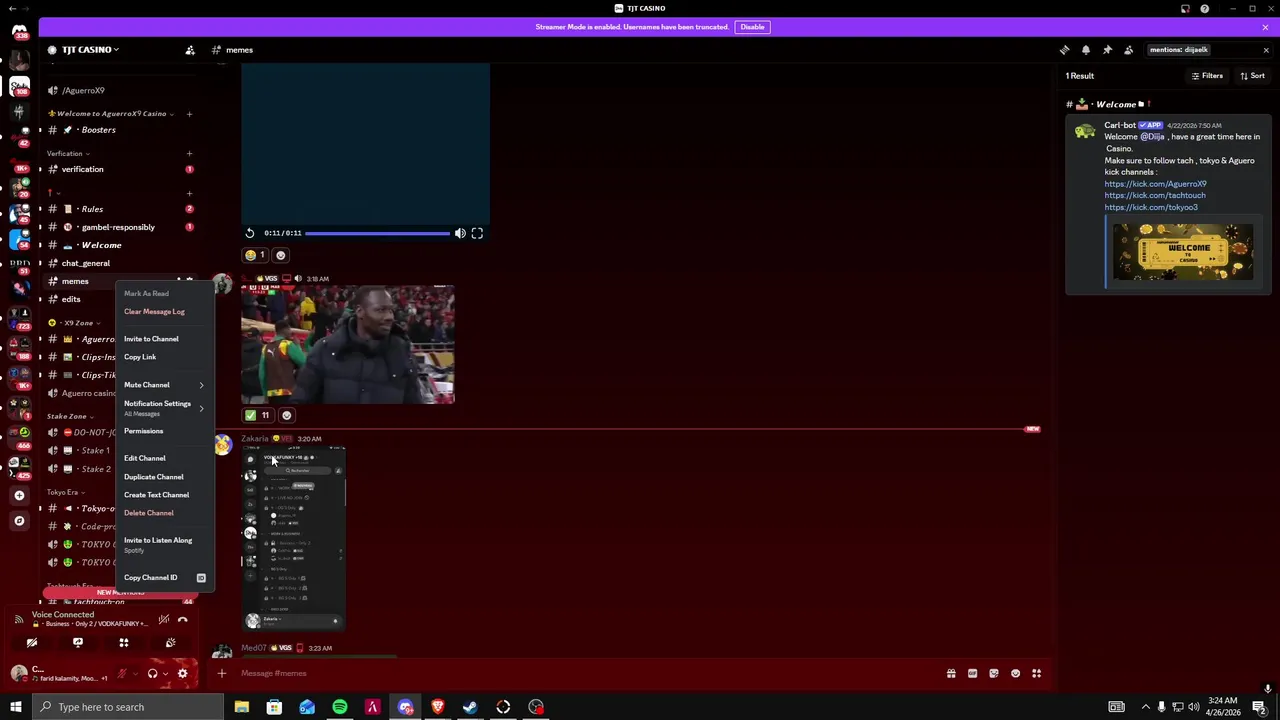Open Permissions from context menu
The width and height of the screenshot is (1280, 720).
[x=143, y=431]
